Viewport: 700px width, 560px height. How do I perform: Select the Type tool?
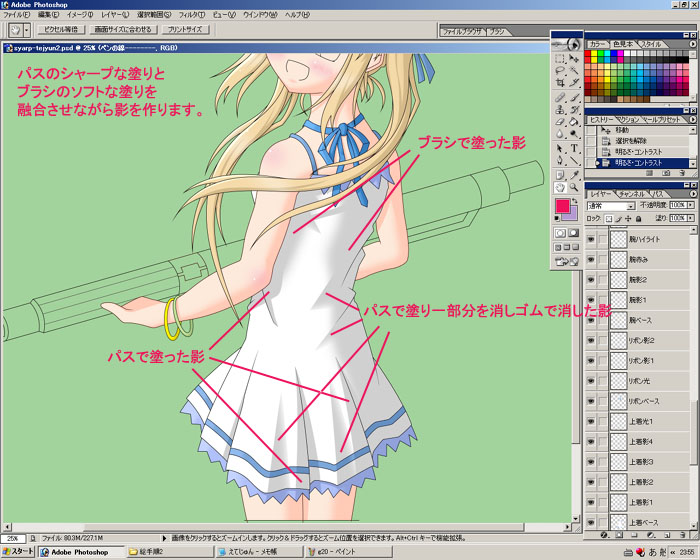pyautogui.click(x=574, y=148)
